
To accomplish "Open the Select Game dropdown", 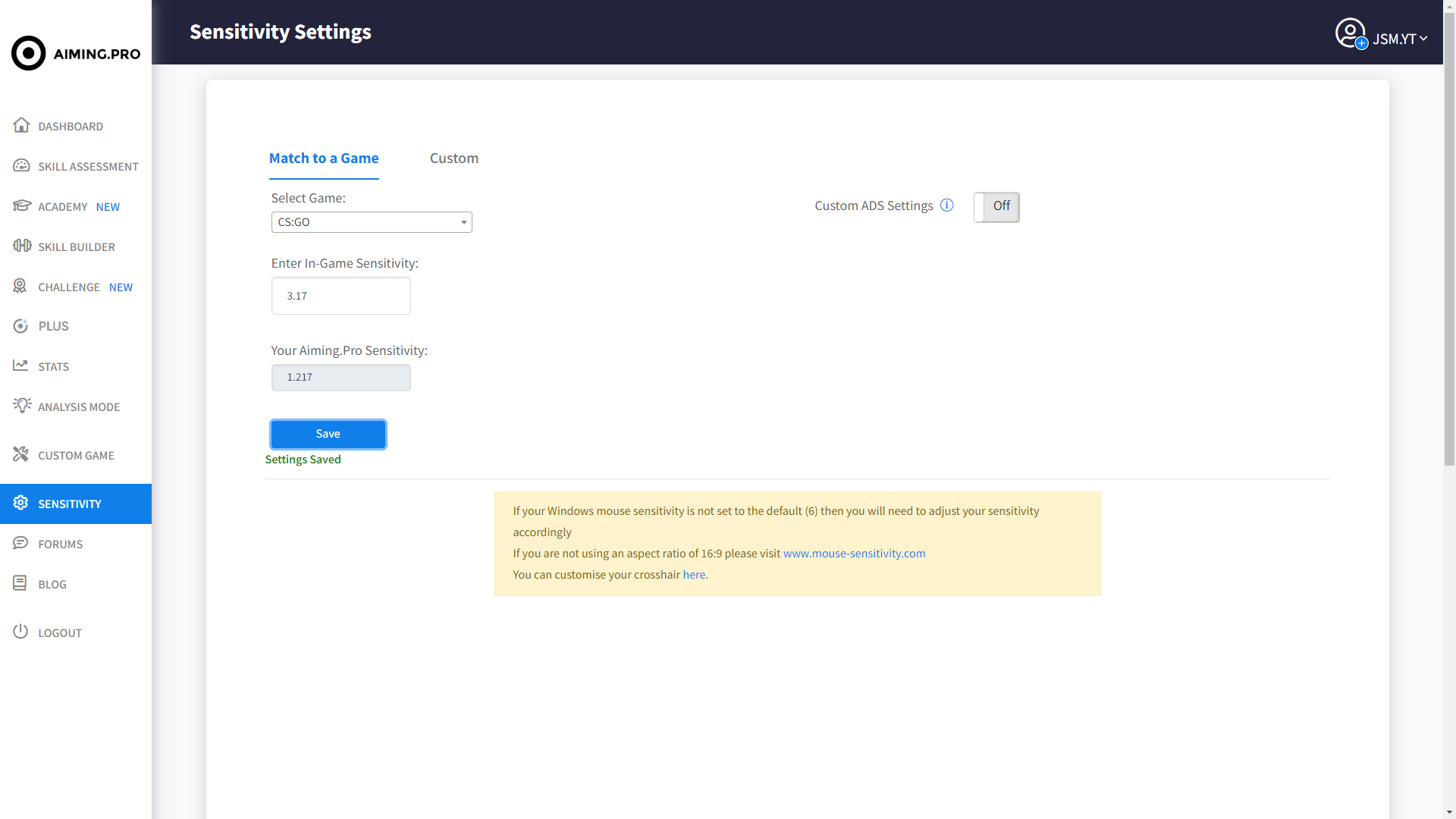I will point(372,222).
